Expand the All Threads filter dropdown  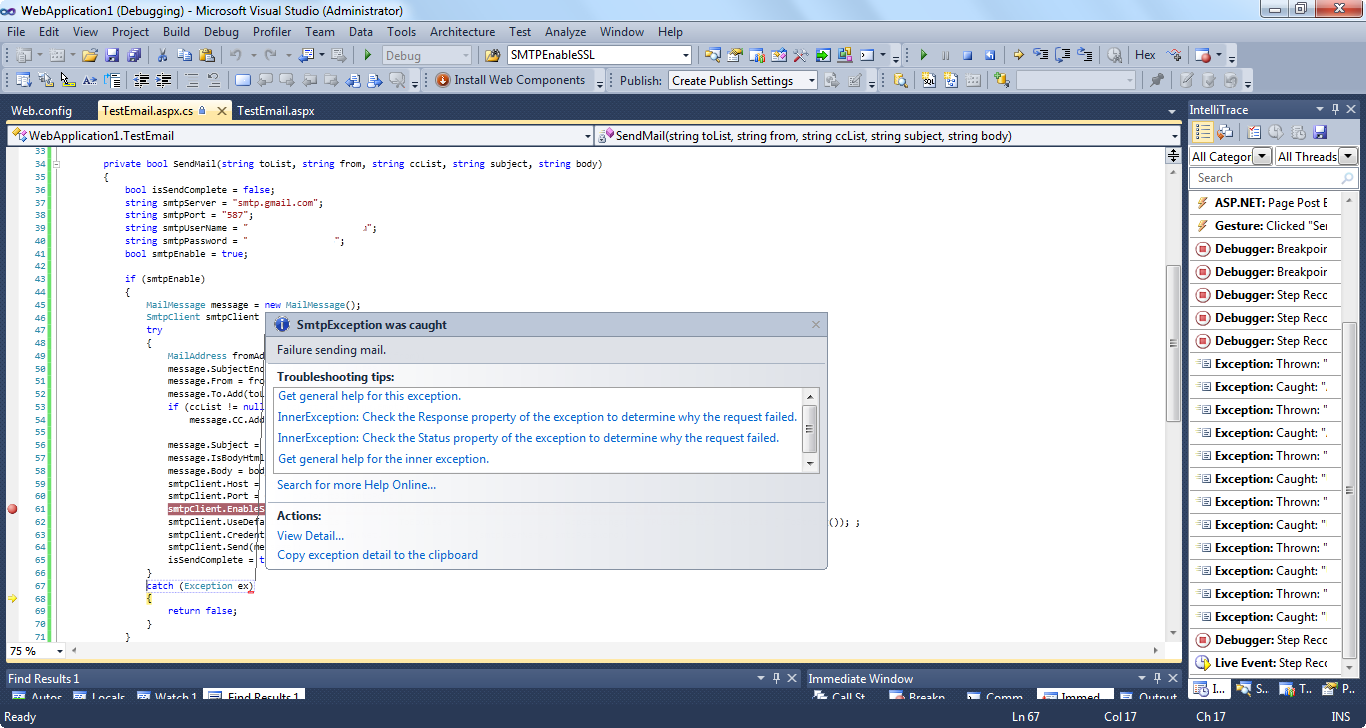point(1347,156)
